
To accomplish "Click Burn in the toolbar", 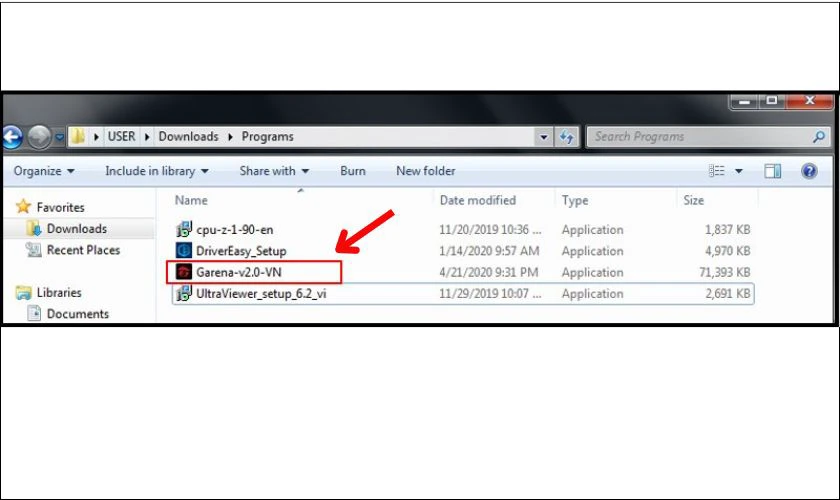I will click(x=352, y=171).
